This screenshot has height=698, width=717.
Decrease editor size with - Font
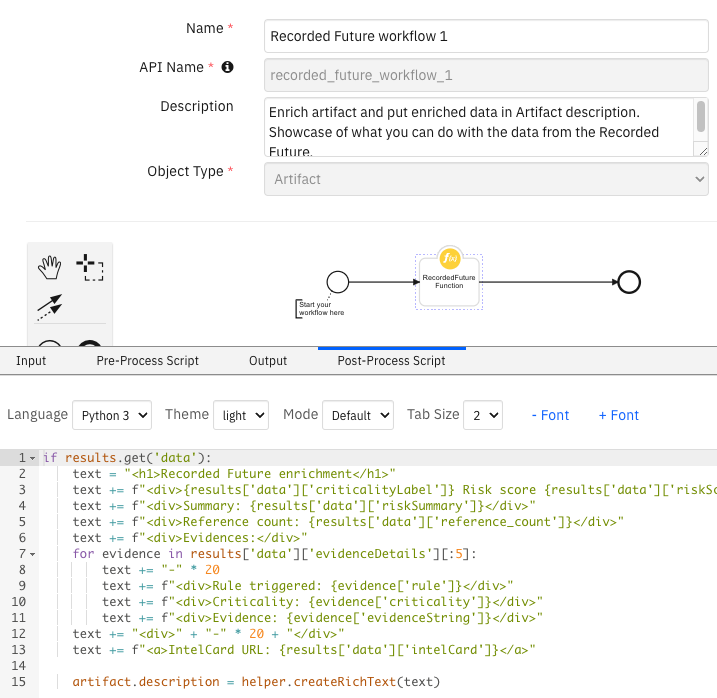[x=550, y=415]
